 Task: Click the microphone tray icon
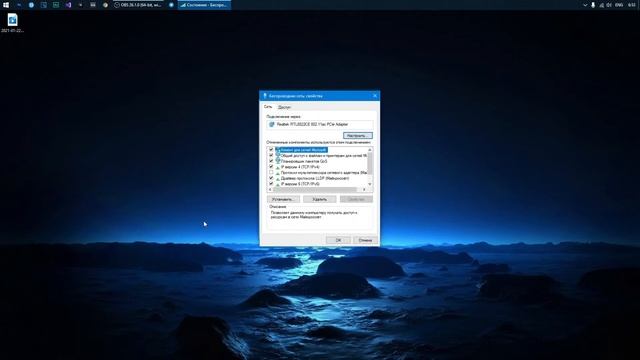593,5
